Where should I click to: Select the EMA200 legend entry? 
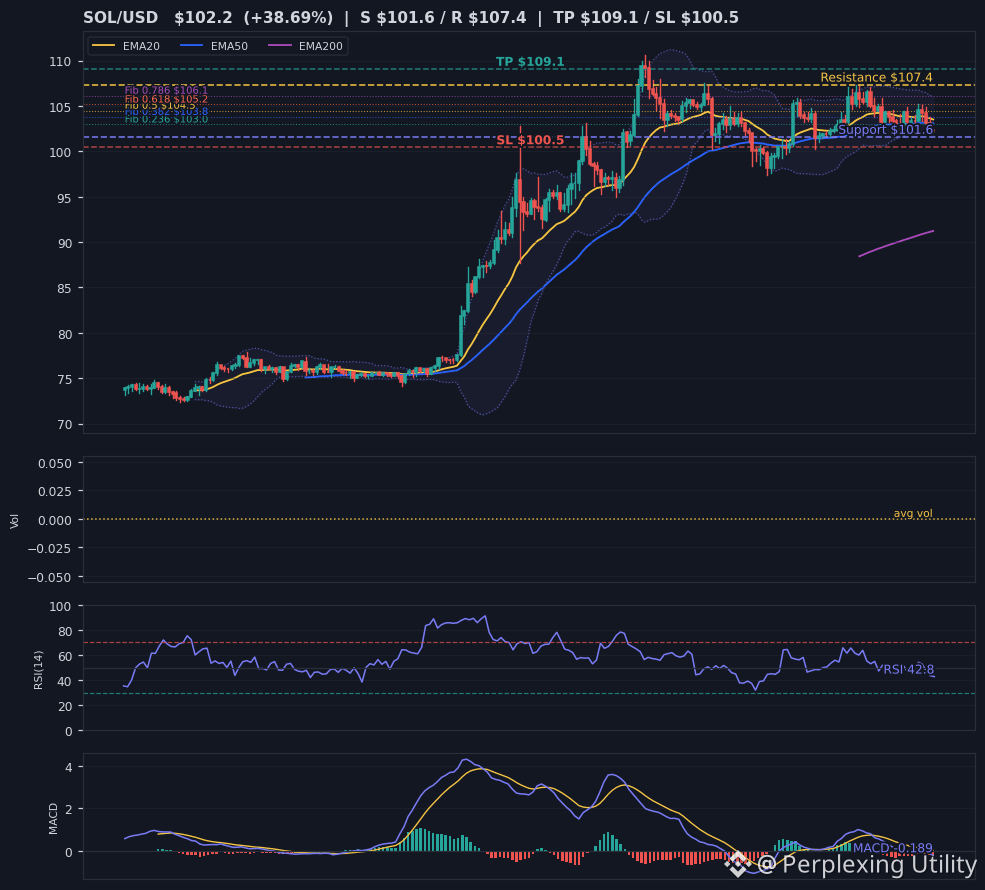(305, 46)
